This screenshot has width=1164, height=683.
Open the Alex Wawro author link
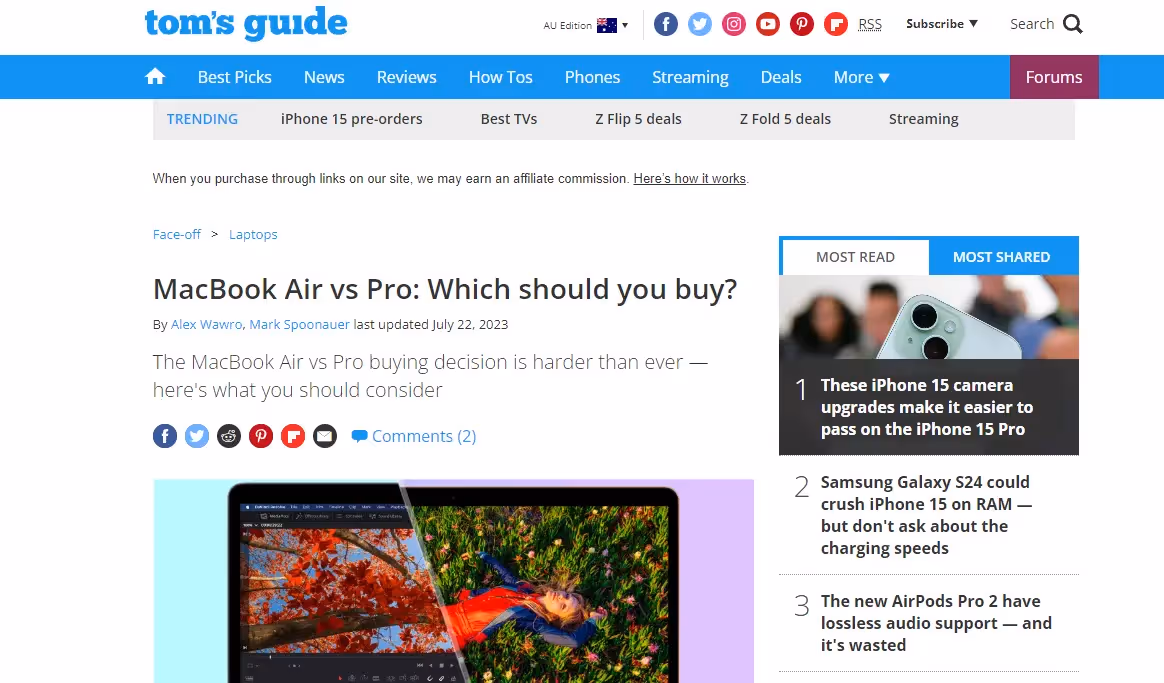point(206,324)
